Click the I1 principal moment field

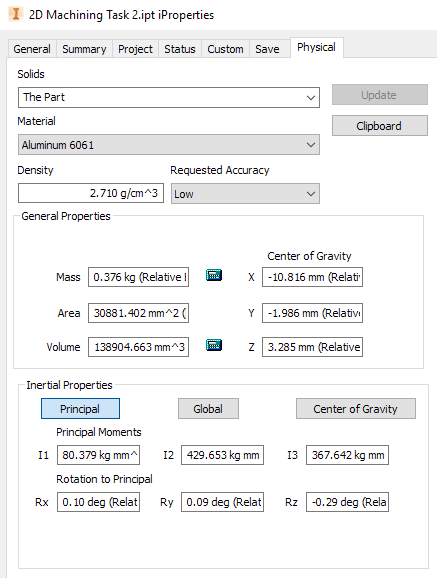[x=98, y=455]
